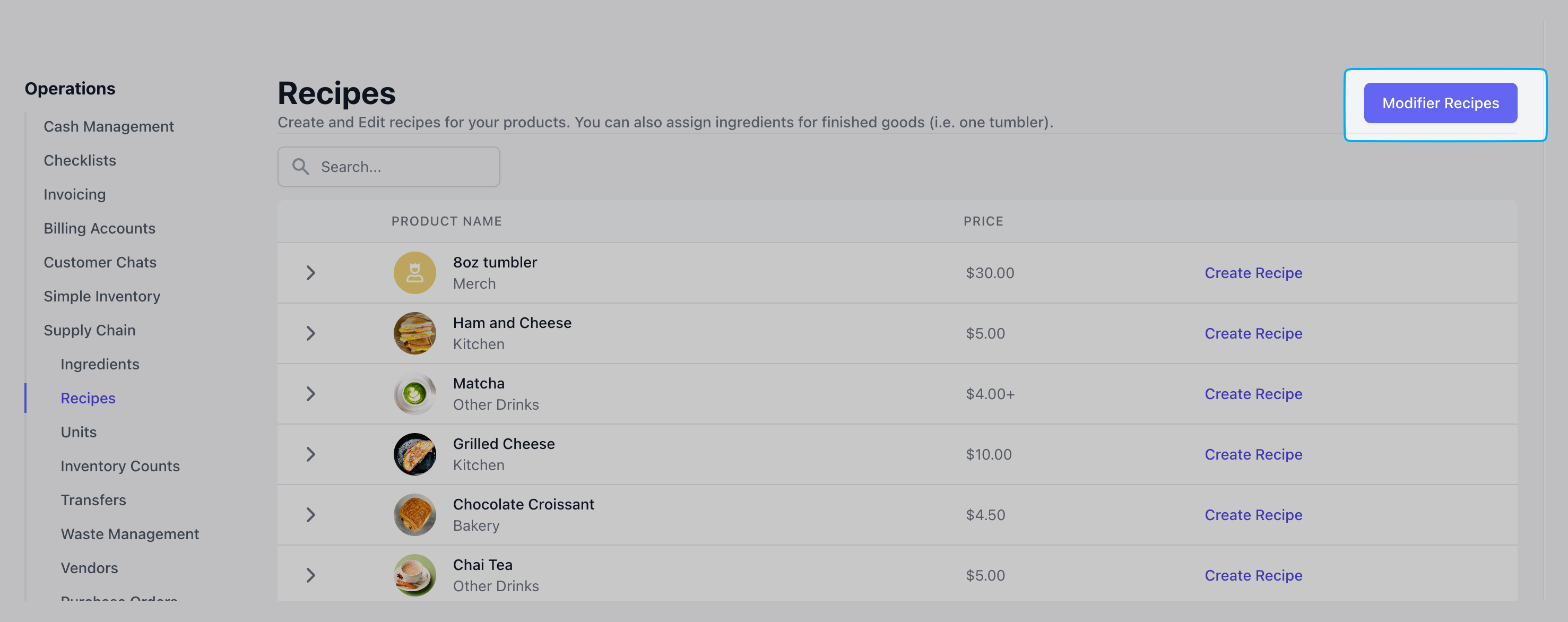Click the Chocolate Croissant product image
The height and width of the screenshot is (622, 1568).
click(414, 515)
